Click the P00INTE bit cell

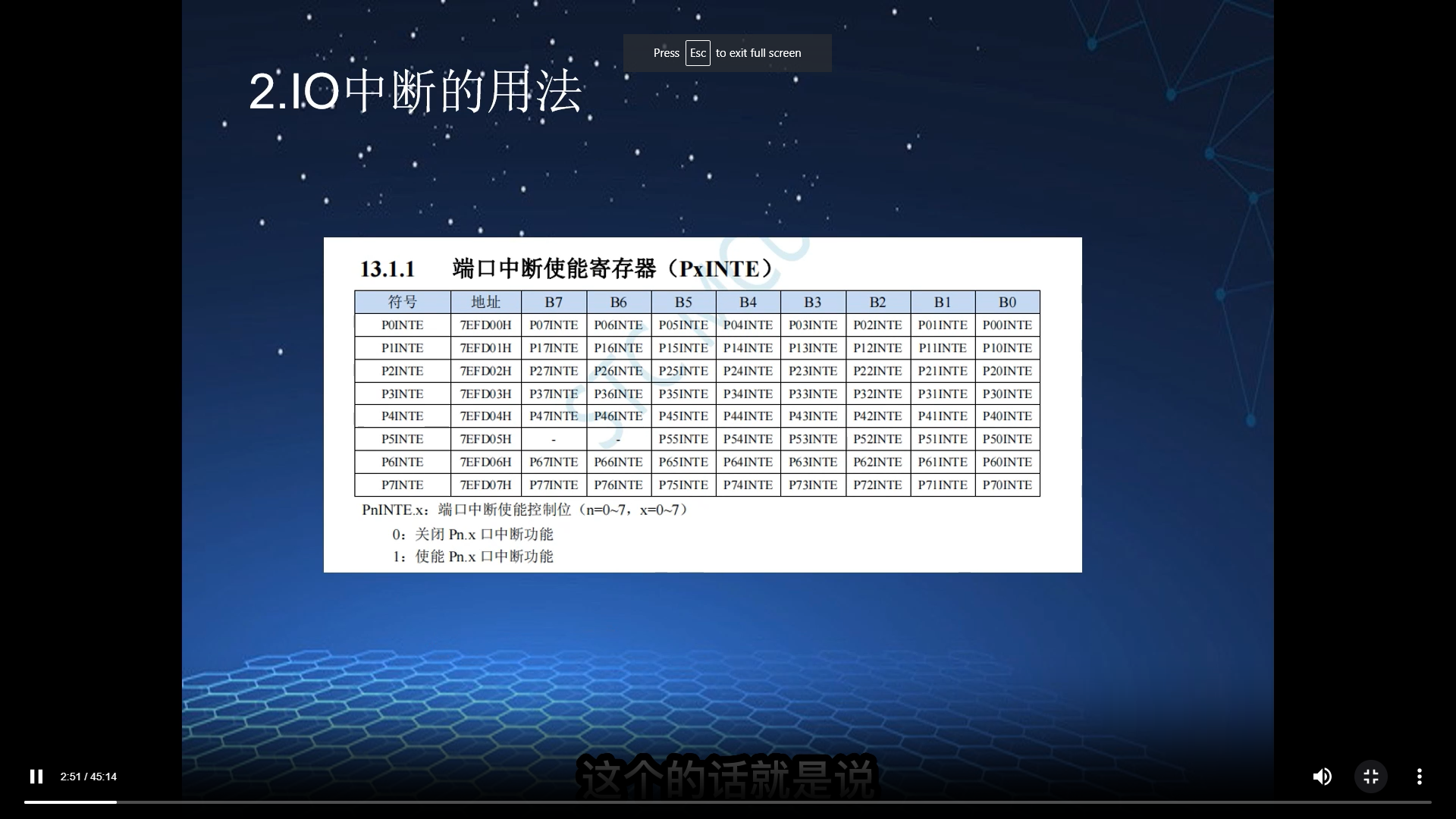(1007, 325)
